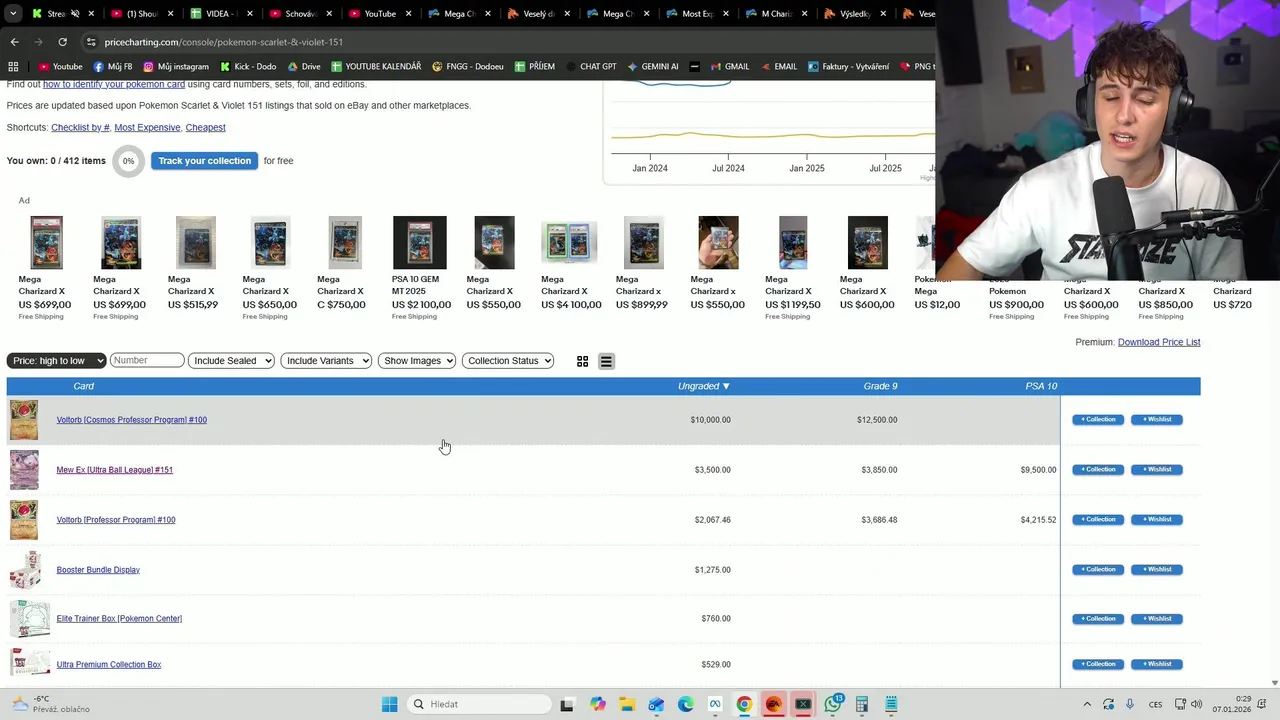This screenshot has height=720, width=1280.
Task: Open YOUTUBE KALENDÁŘ bookmark
Action: tap(376, 66)
